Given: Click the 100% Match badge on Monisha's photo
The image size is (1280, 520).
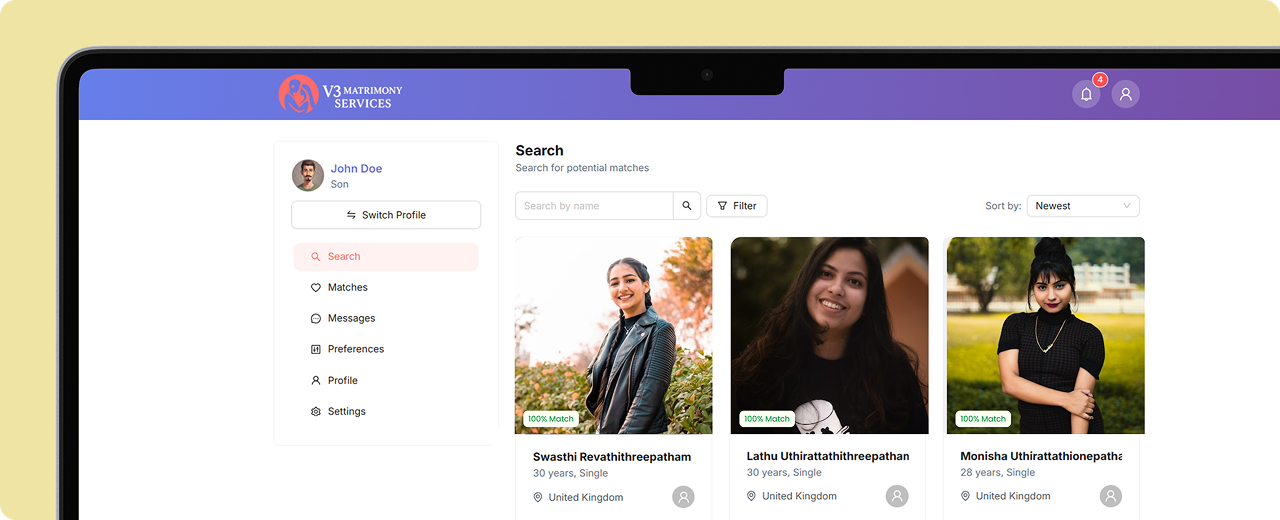Looking at the screenshot, I should pos(983,419).
